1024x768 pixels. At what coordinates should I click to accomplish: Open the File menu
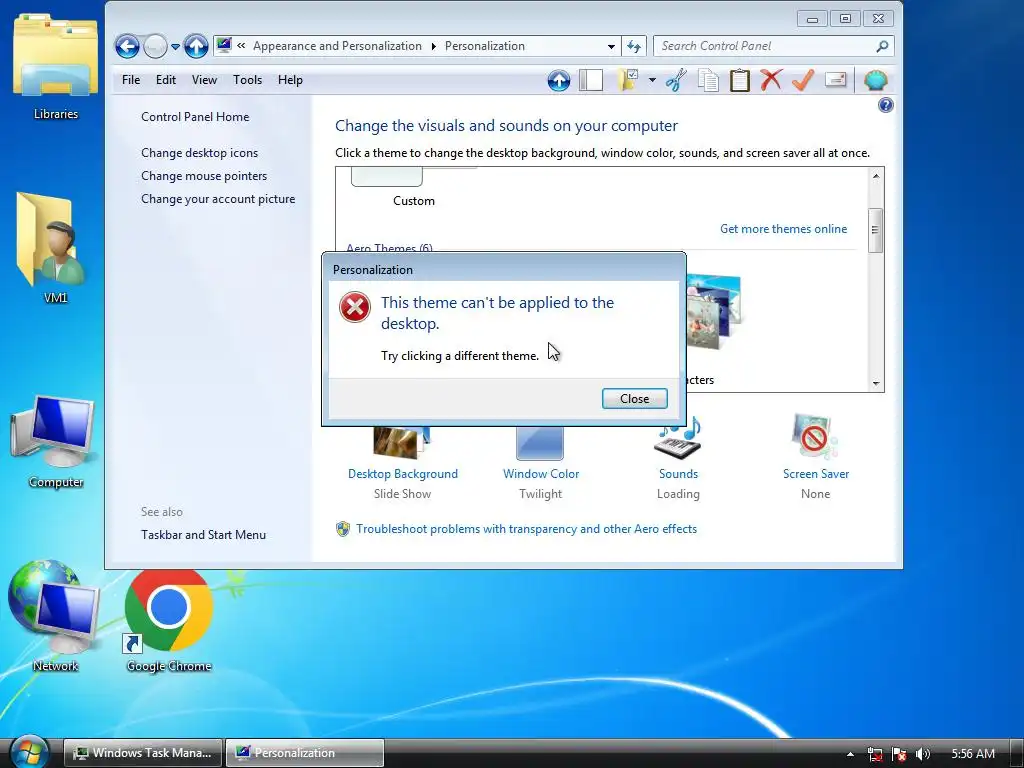tap(131, 80)
